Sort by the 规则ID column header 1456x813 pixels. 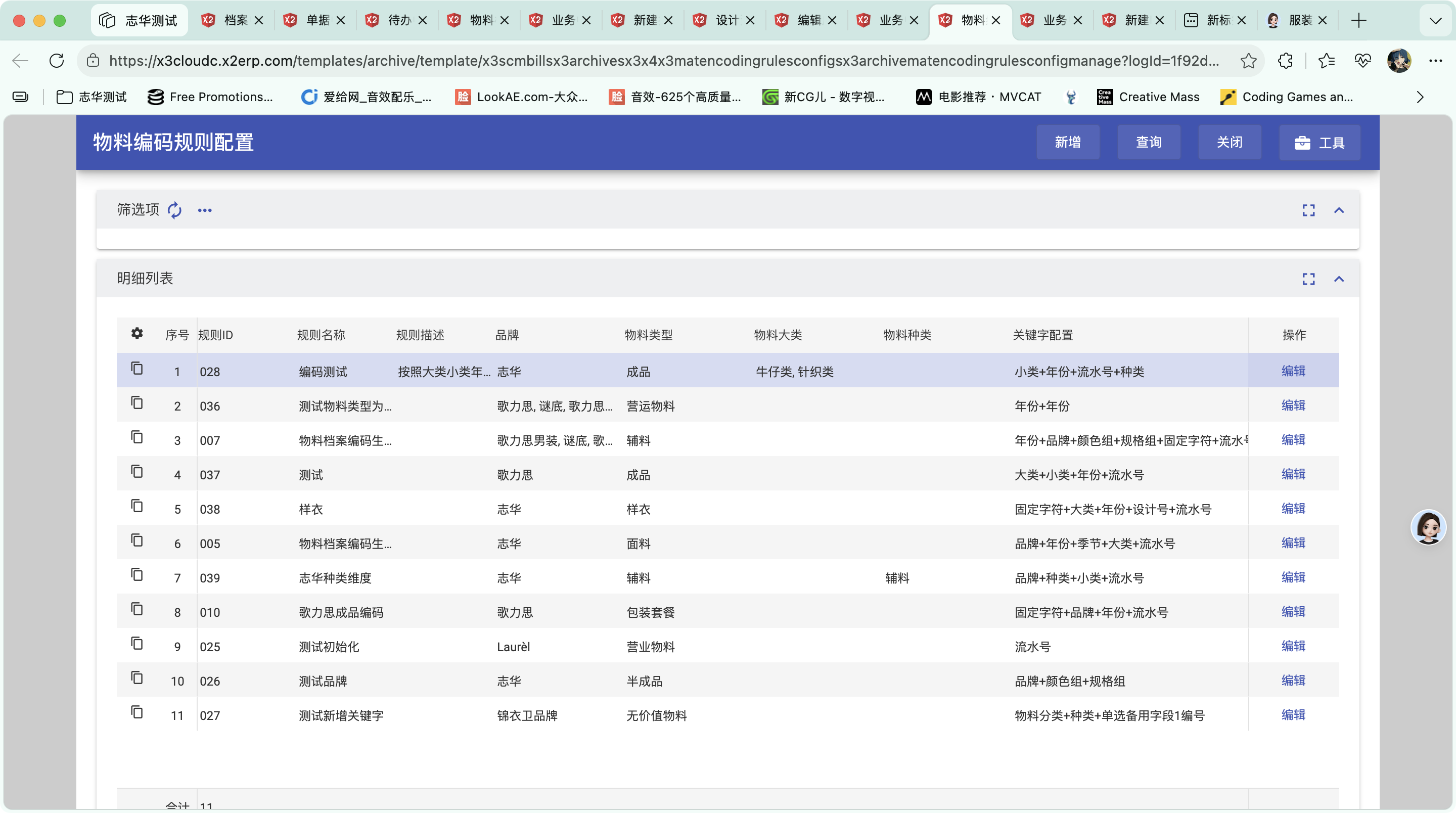215,335
